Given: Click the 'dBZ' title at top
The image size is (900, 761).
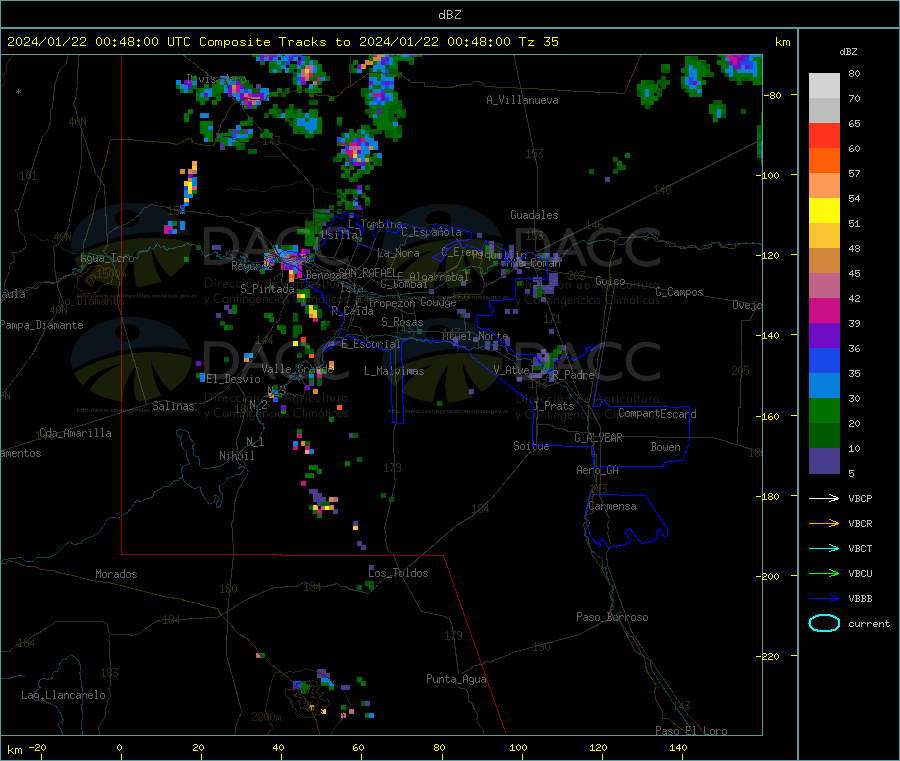Looking at the screenshot, I should tap(449, 15).
